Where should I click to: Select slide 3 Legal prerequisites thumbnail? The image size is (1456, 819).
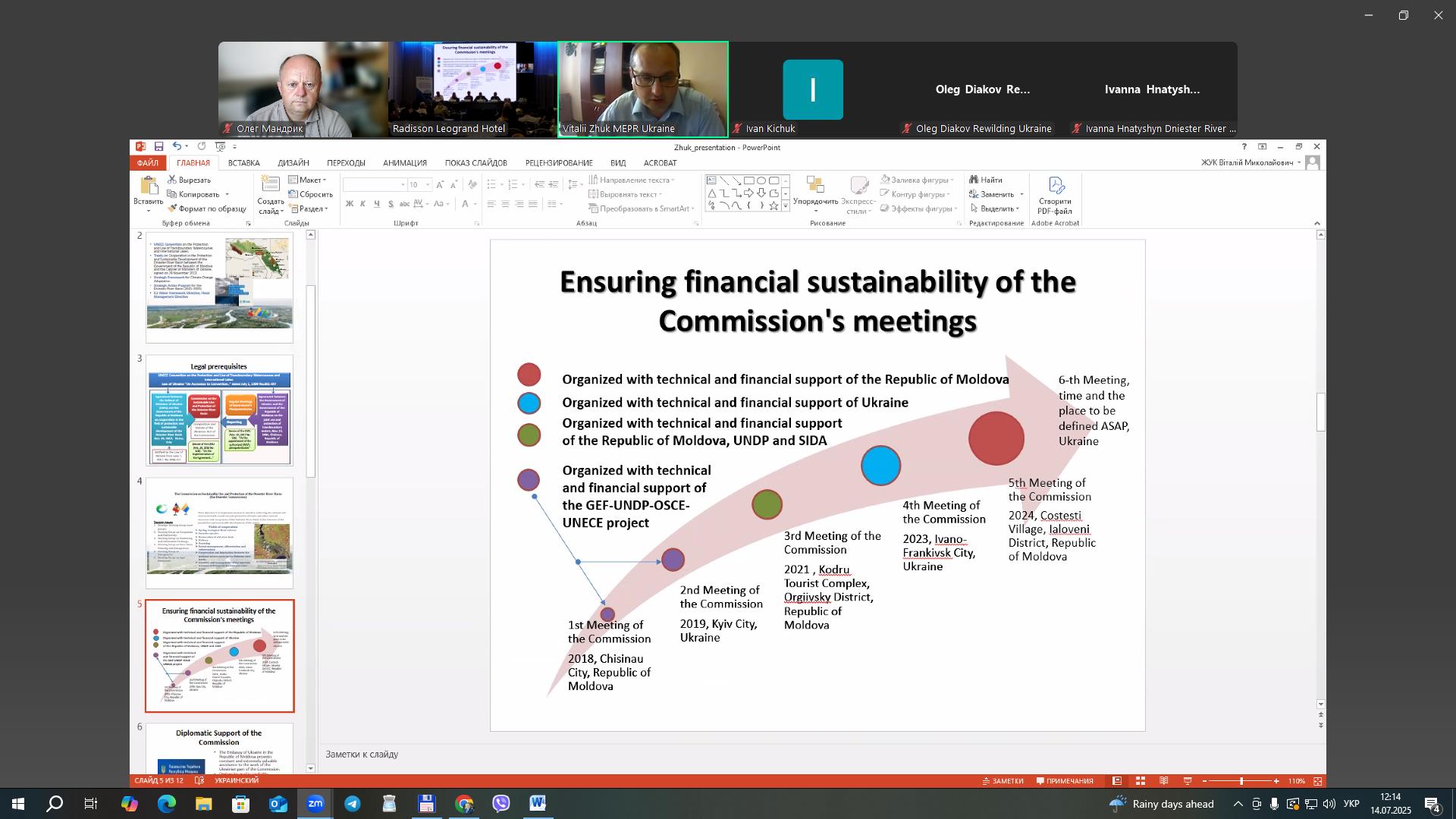click(x=219, y=410)
